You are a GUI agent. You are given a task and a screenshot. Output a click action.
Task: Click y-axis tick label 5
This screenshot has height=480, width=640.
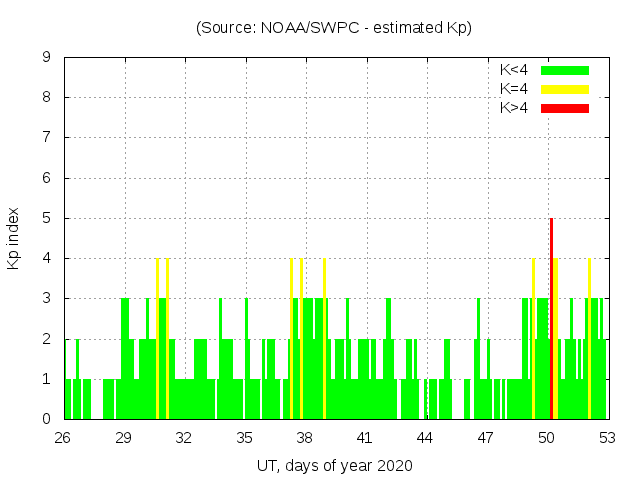point(47,218)
